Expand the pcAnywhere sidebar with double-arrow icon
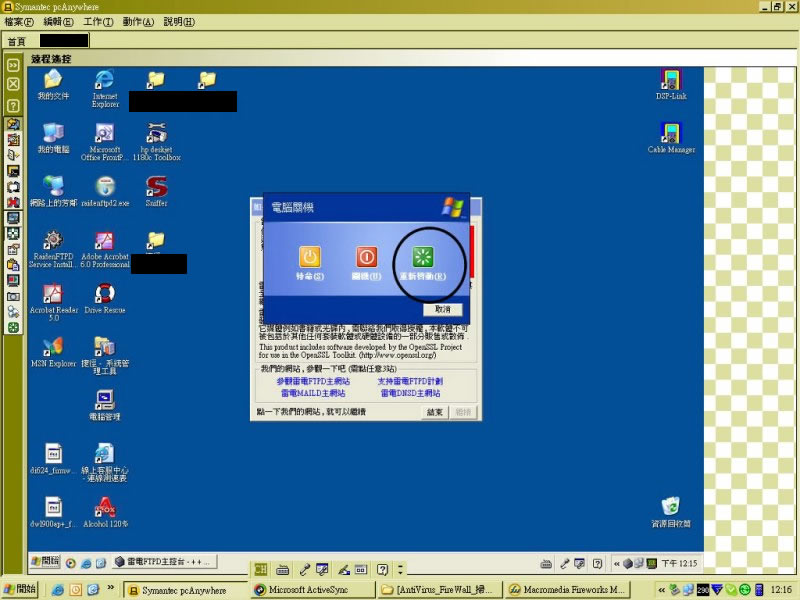The width and height of the screenshot is (800, 600). point(13,65)
